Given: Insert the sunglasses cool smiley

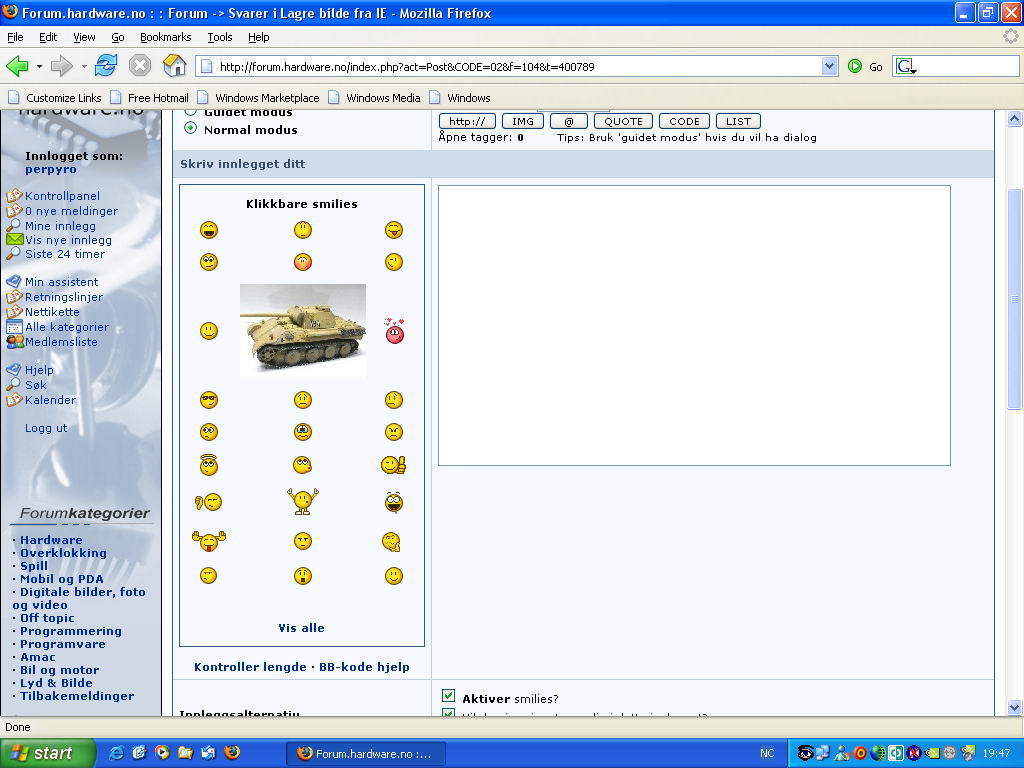Looking at the screenshot, I should [209, 400].
